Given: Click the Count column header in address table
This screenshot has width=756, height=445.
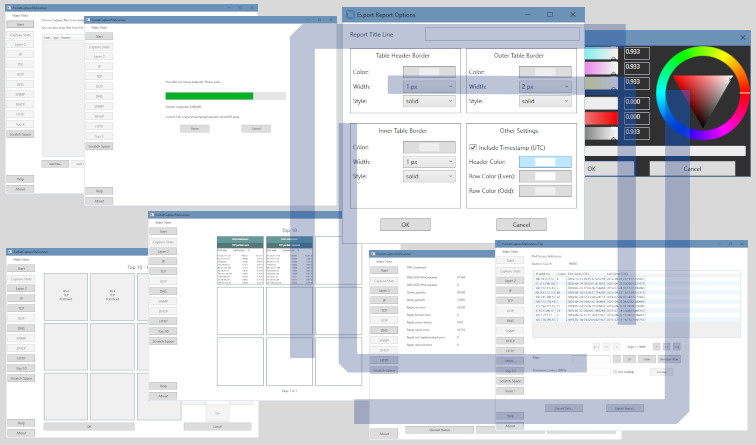Looking at the screenshot, I should point(562,274).
